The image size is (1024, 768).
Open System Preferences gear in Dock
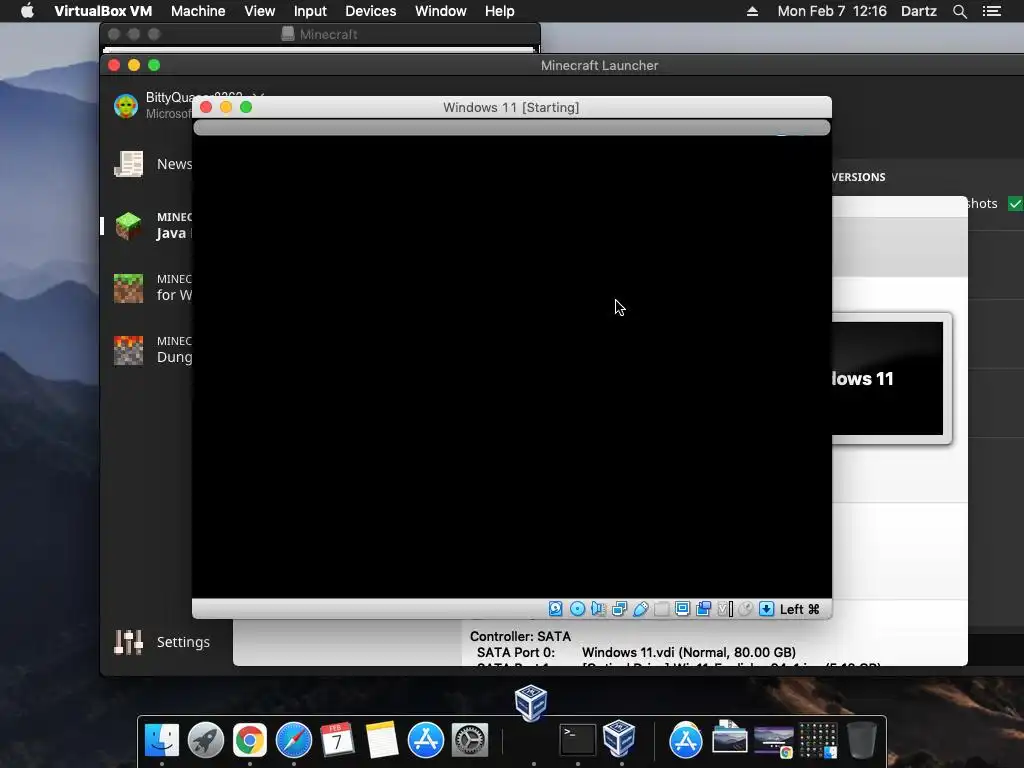[x=470, y=740]
